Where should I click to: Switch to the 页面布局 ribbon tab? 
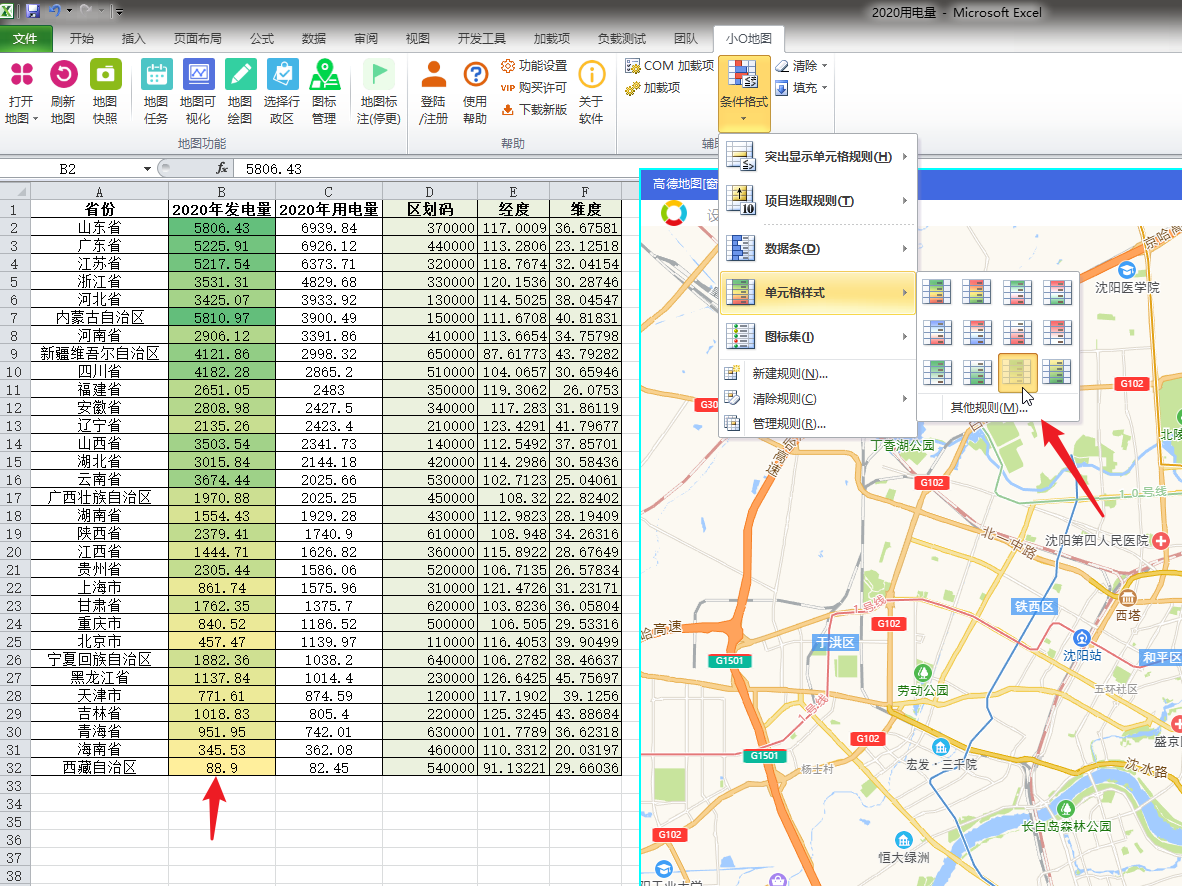(198, 39)
